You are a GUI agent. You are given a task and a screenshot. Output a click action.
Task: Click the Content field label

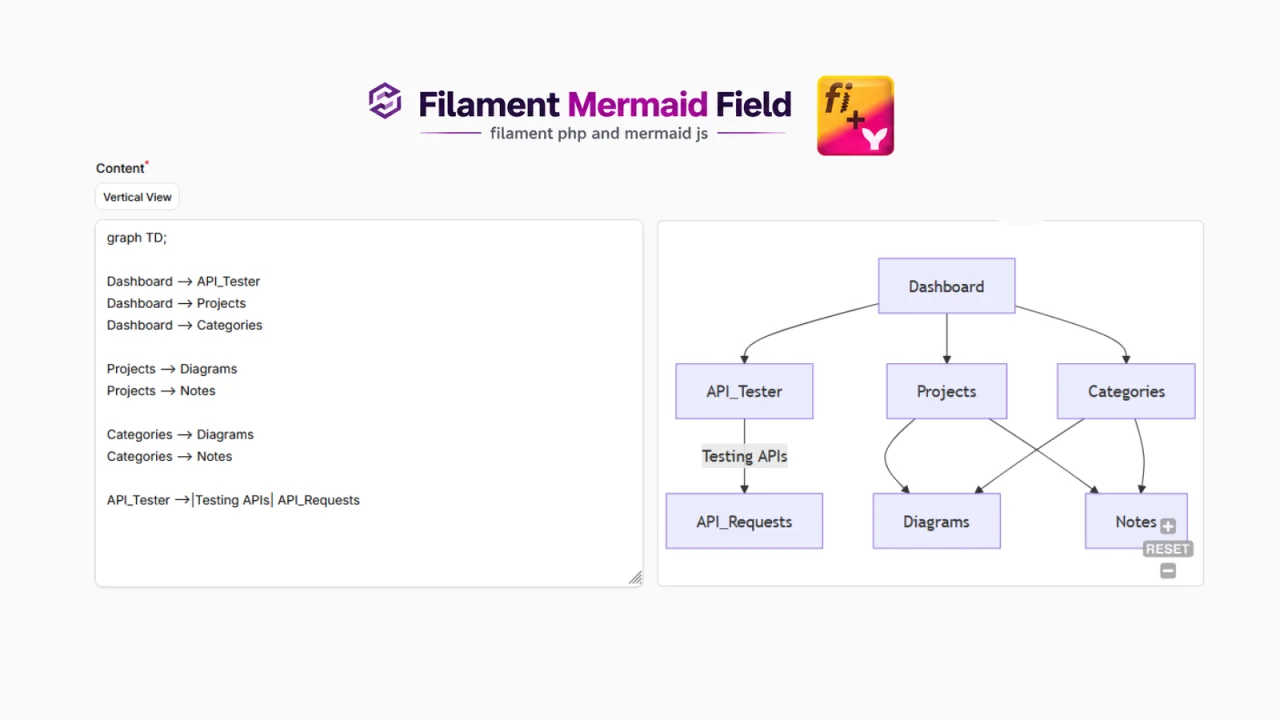(120, 168)
